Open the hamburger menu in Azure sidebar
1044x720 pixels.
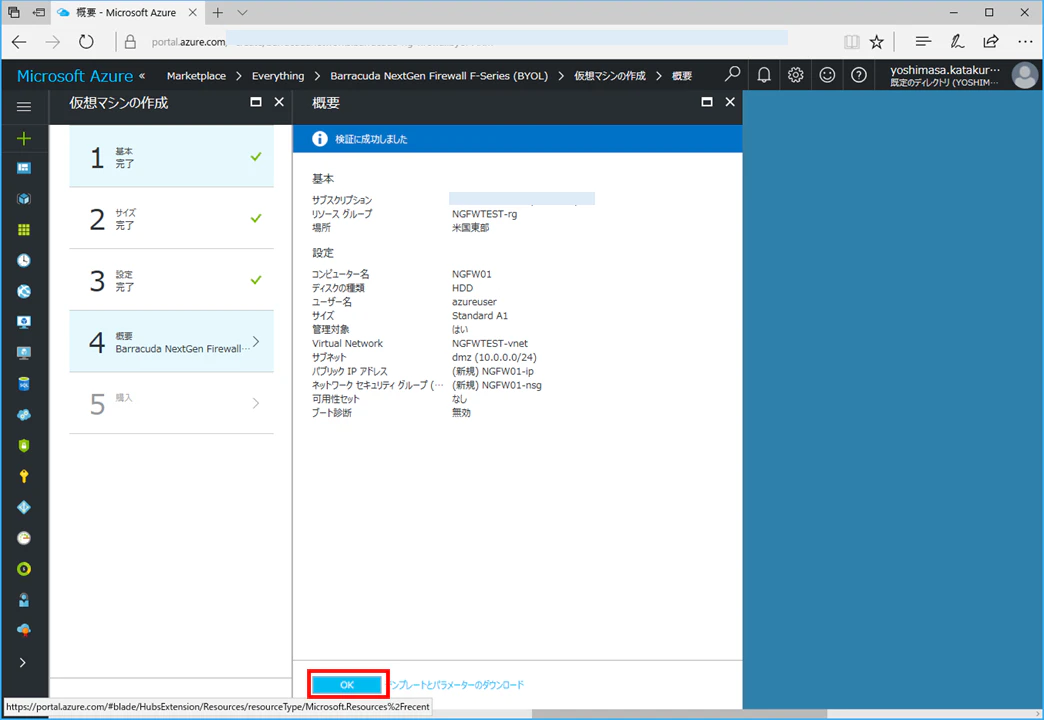pyautogui.click(x=24, y=107)
